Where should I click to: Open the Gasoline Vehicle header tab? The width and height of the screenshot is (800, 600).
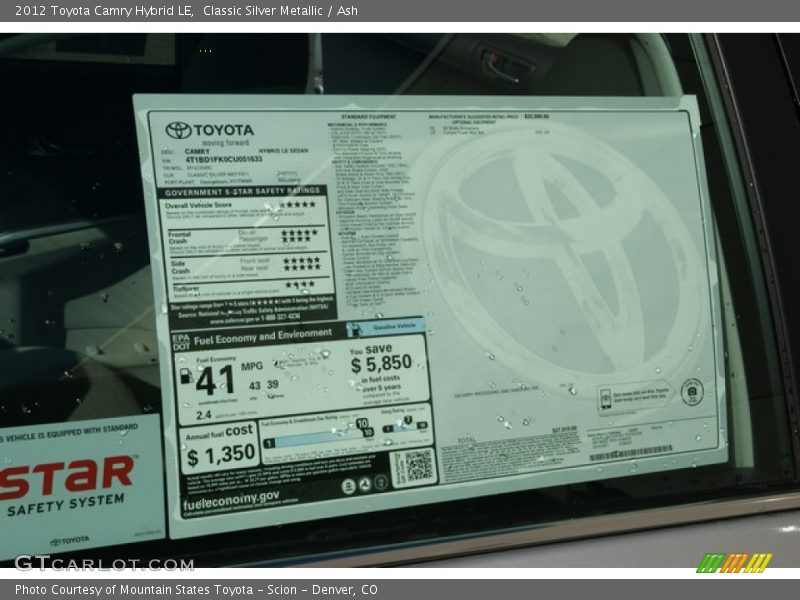click(x=393, y=326)
